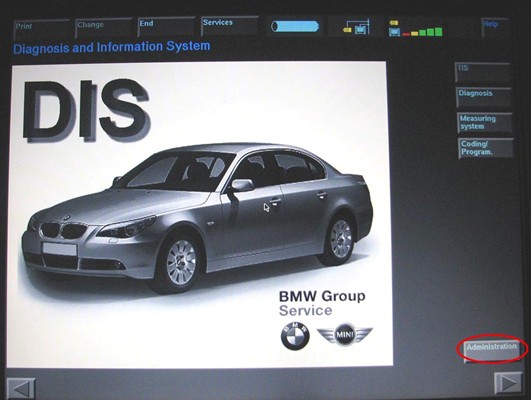Click the grey 'Service' text

point(305,311)
